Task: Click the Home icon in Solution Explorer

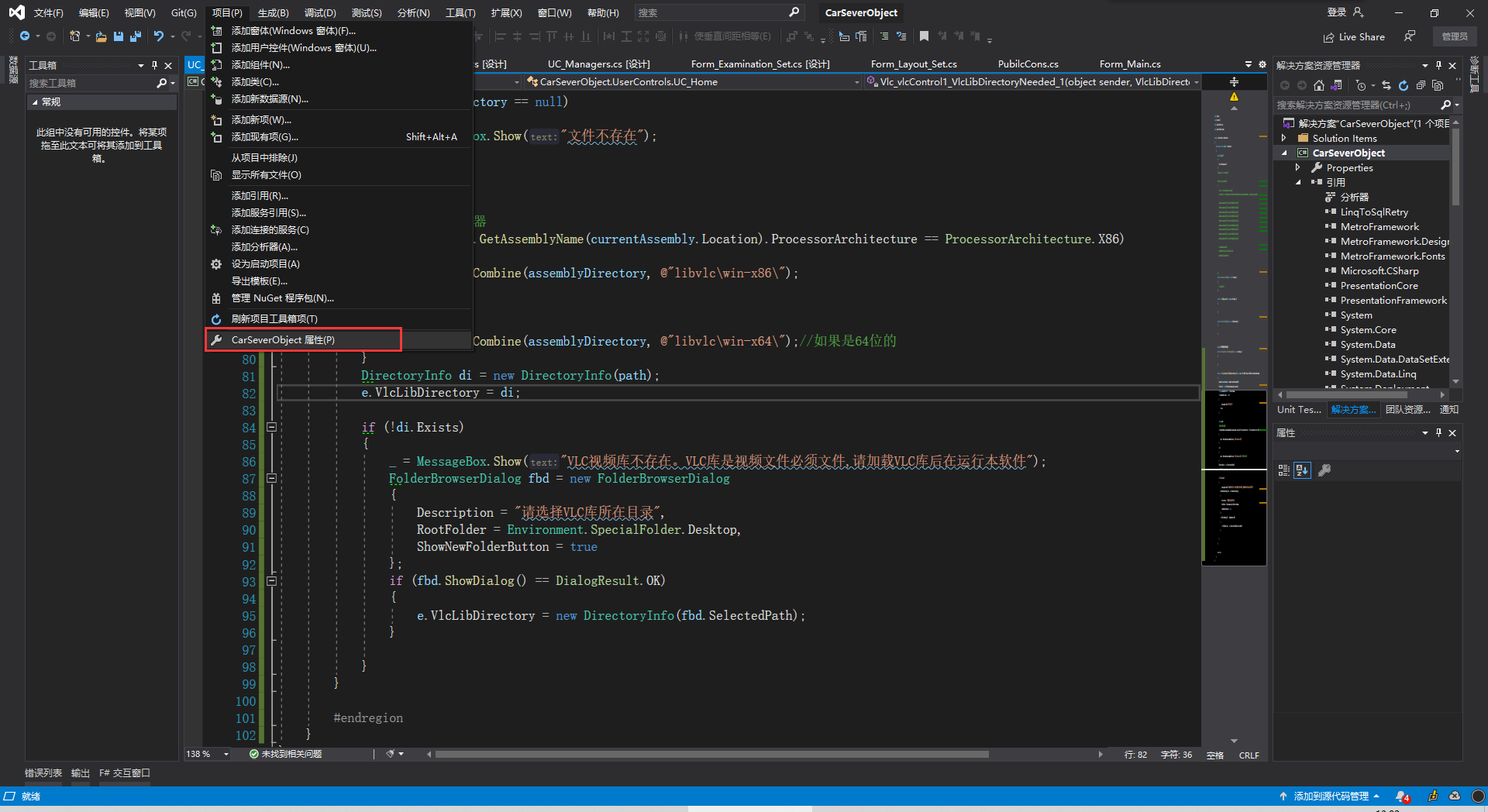Action: click(x=1319, y=86)
